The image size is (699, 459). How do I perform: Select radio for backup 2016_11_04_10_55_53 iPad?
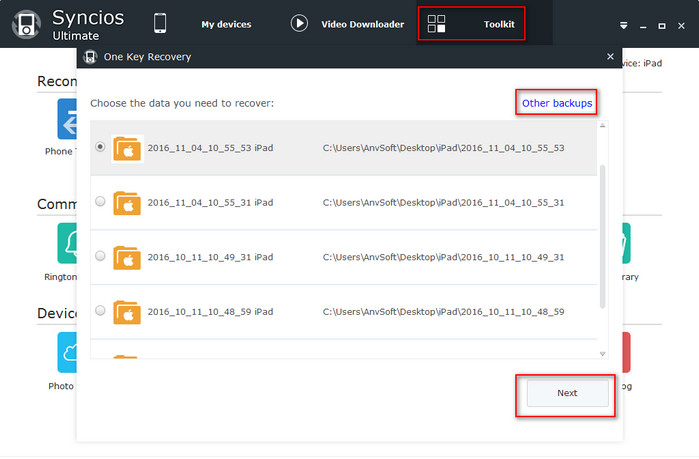[x=100, y=147]
